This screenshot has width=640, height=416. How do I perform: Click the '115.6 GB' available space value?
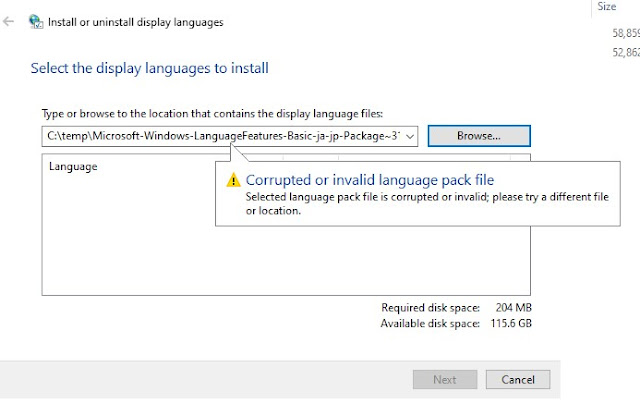pos(511,323)
